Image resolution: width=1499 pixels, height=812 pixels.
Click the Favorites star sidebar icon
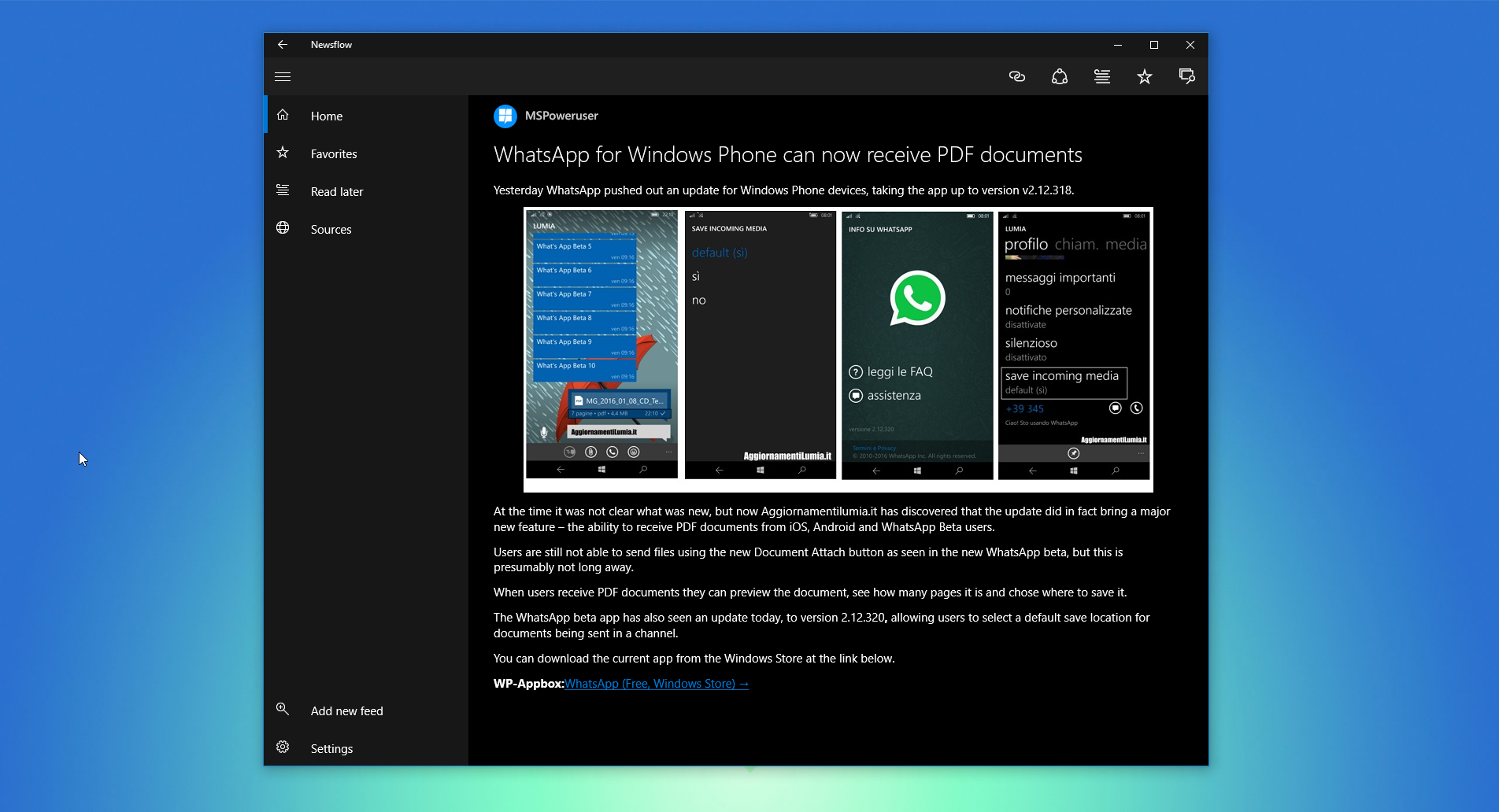(283, 153)
